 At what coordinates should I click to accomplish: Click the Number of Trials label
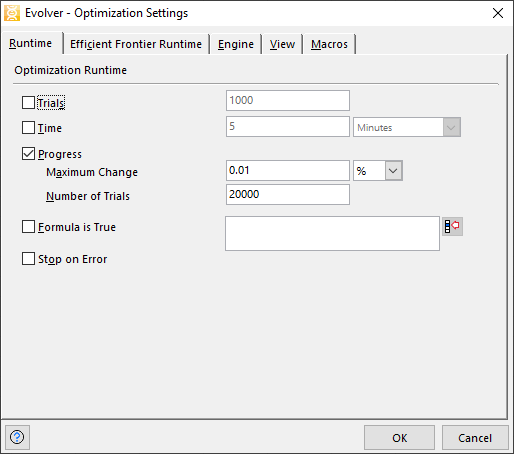[88, 196]
